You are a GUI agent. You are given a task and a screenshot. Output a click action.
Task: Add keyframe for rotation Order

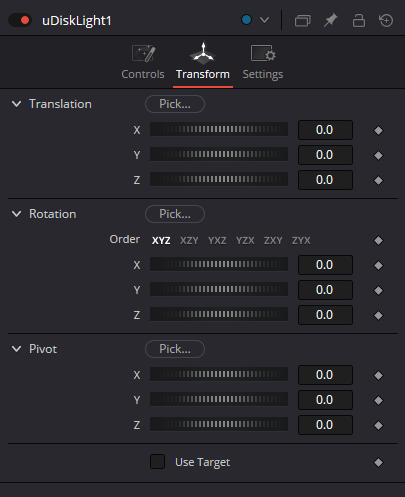coord(378,240)
